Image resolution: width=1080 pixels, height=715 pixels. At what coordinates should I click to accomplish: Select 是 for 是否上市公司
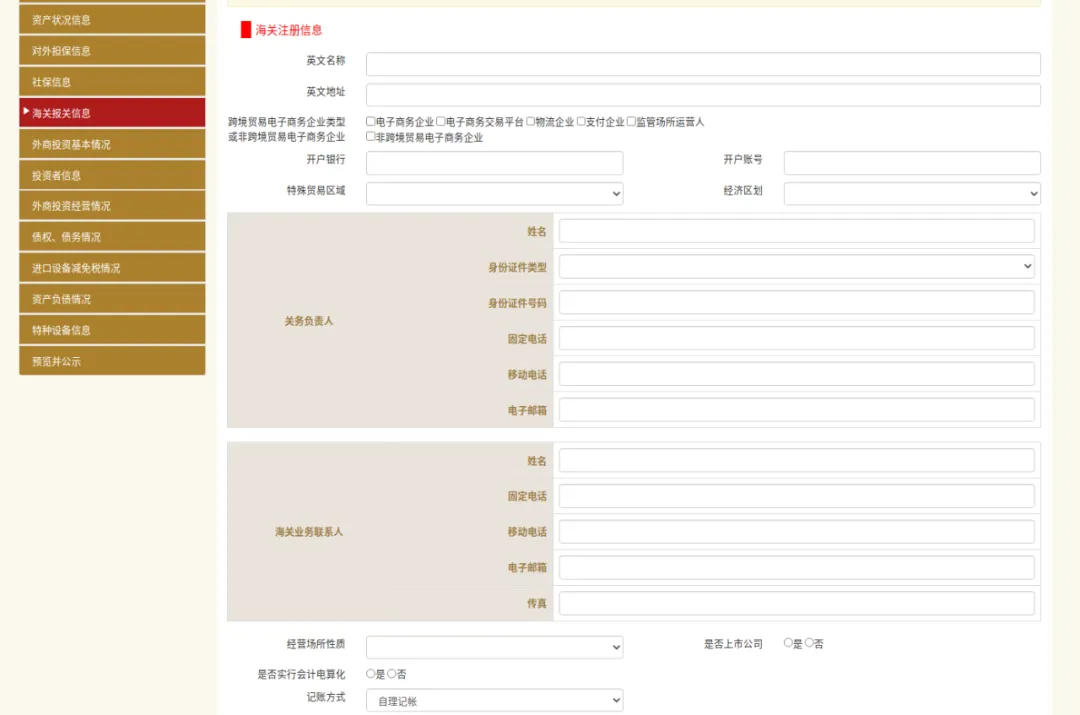pos(789,643)
